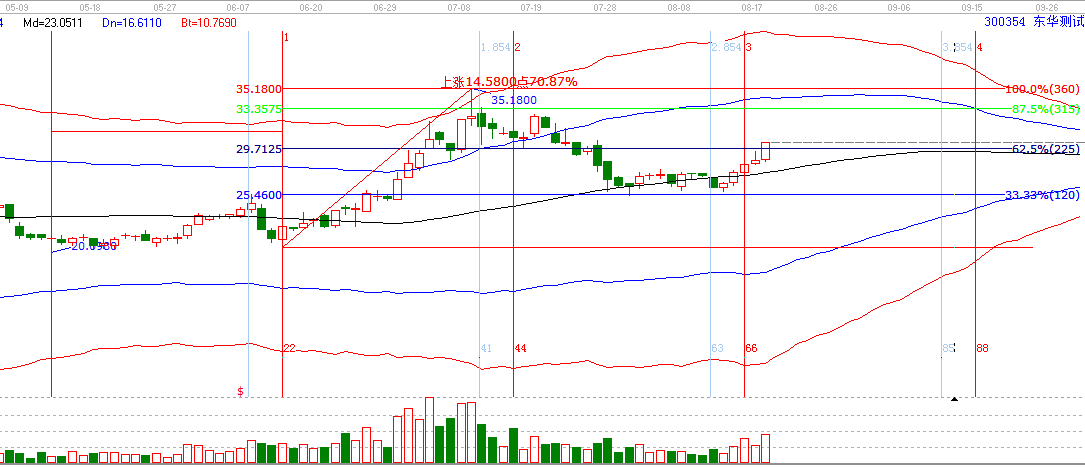Click the green 33.3575 price label
Screen dimensions: 1085x469
pyautogui.click(x=258, y=109)
